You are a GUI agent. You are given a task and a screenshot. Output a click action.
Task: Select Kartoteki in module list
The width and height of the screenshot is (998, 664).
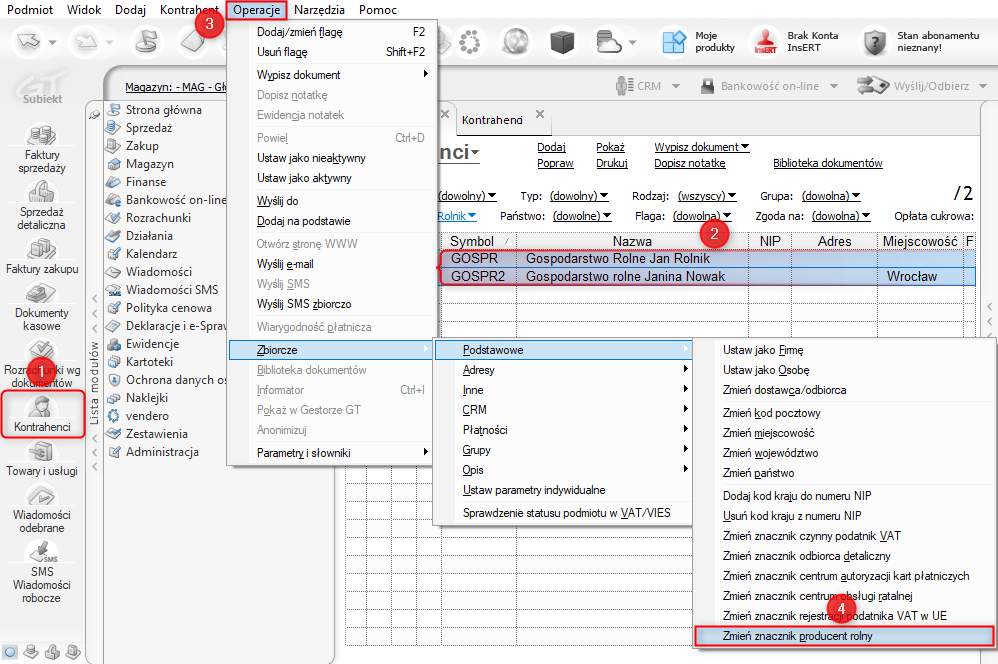(x=149, y=362)
